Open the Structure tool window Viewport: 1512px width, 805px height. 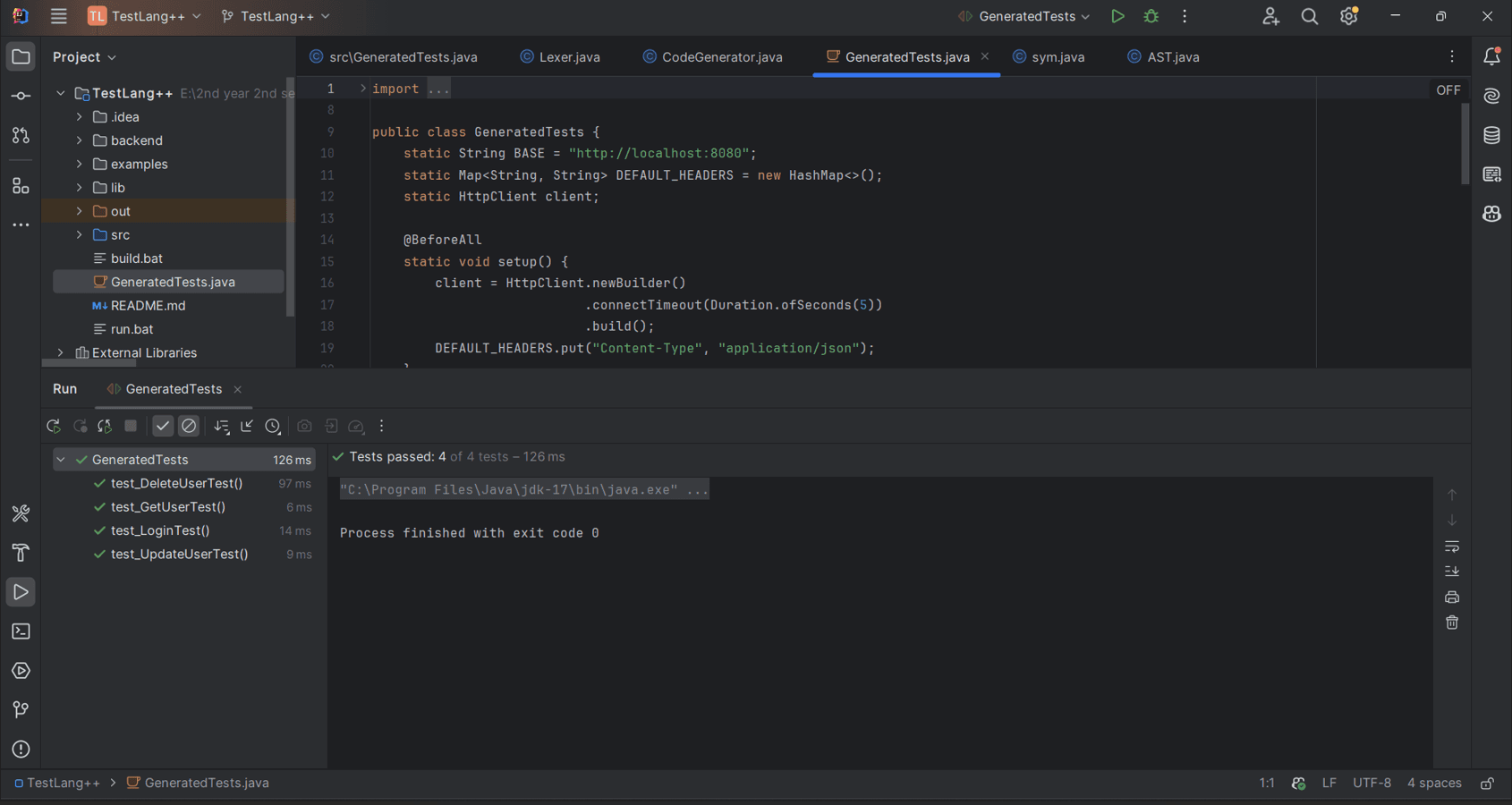[21, 186]
